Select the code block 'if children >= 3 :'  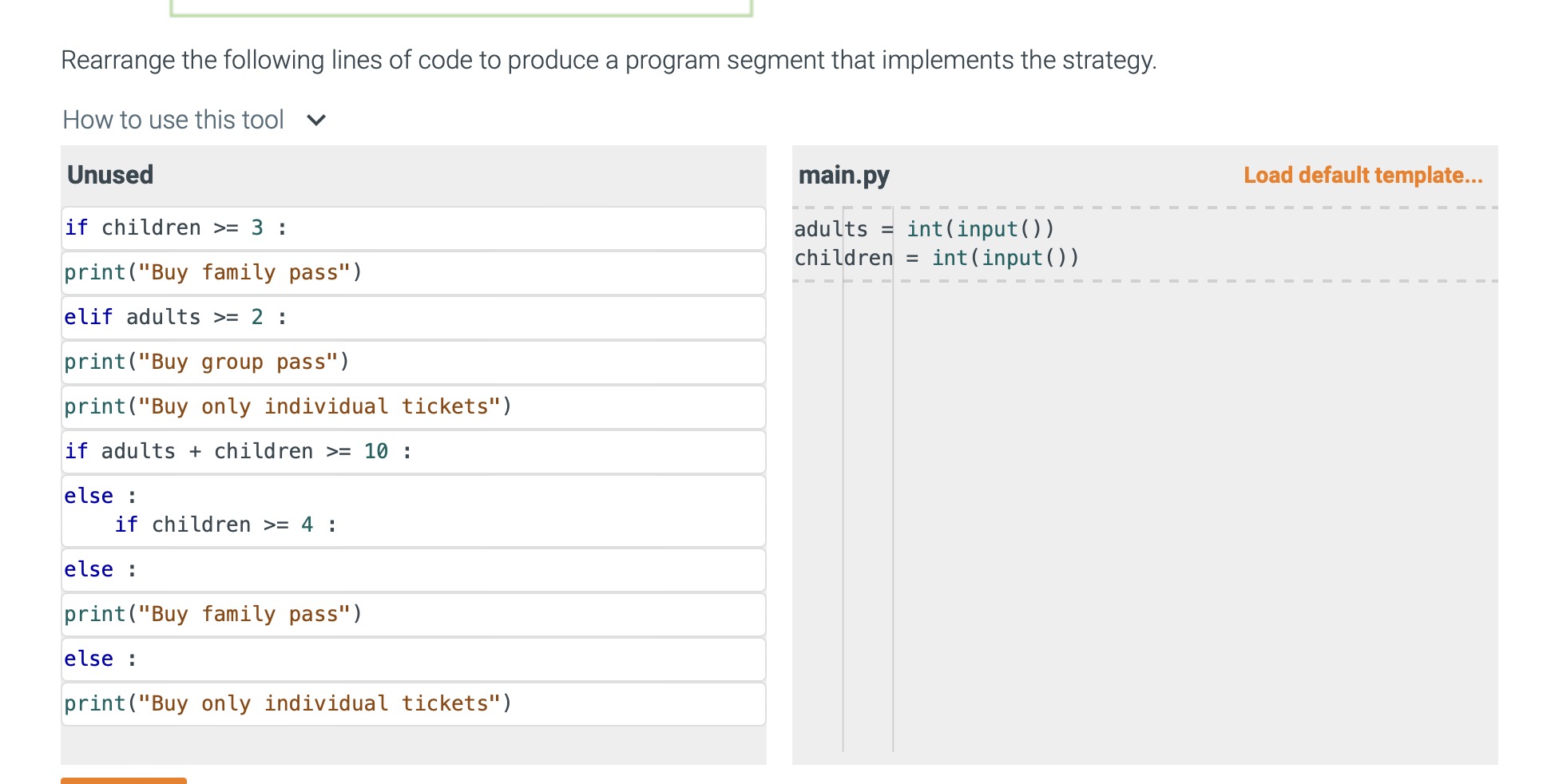pyautogui.click(x=413, y=228)
